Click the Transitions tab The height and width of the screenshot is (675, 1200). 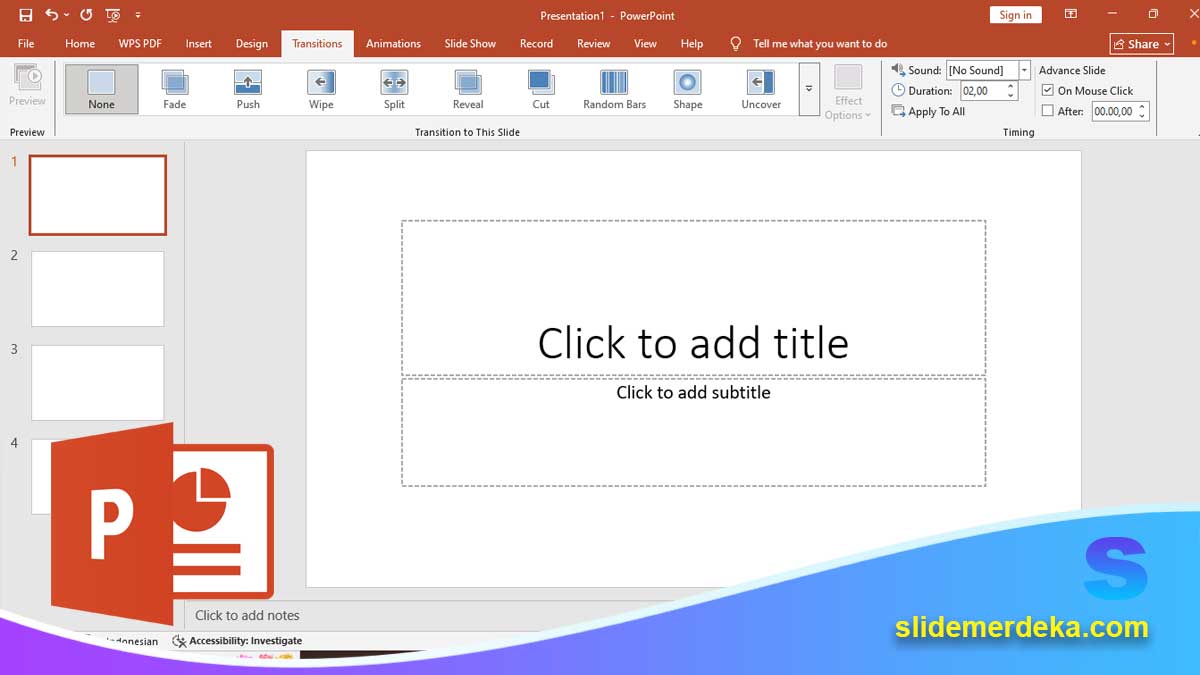click(317, 44)
